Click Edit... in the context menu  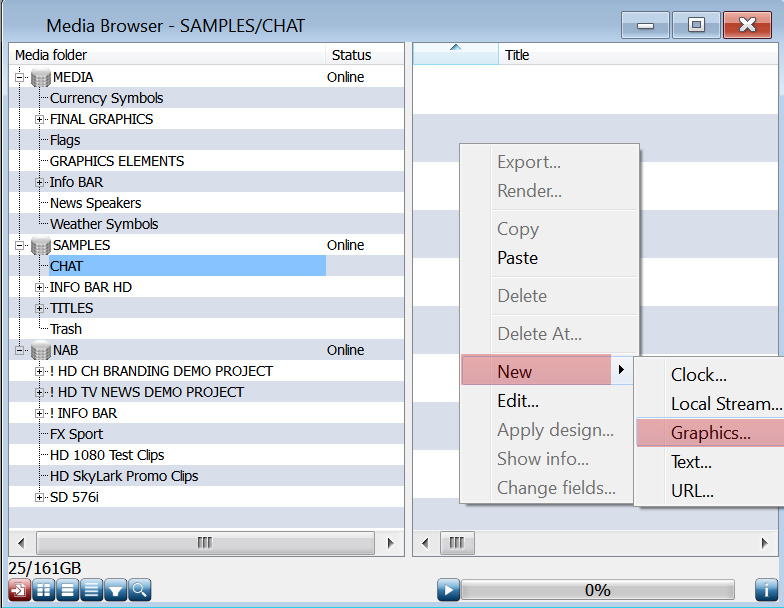click(x=547, y=401)
